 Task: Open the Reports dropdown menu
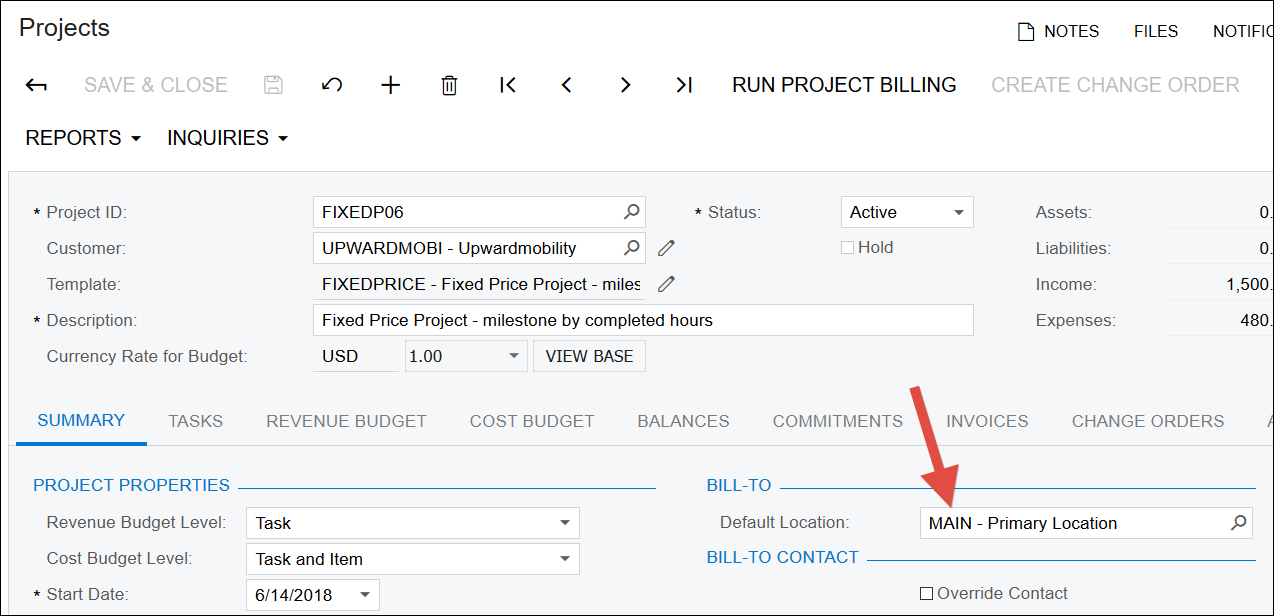pos(83,138)
